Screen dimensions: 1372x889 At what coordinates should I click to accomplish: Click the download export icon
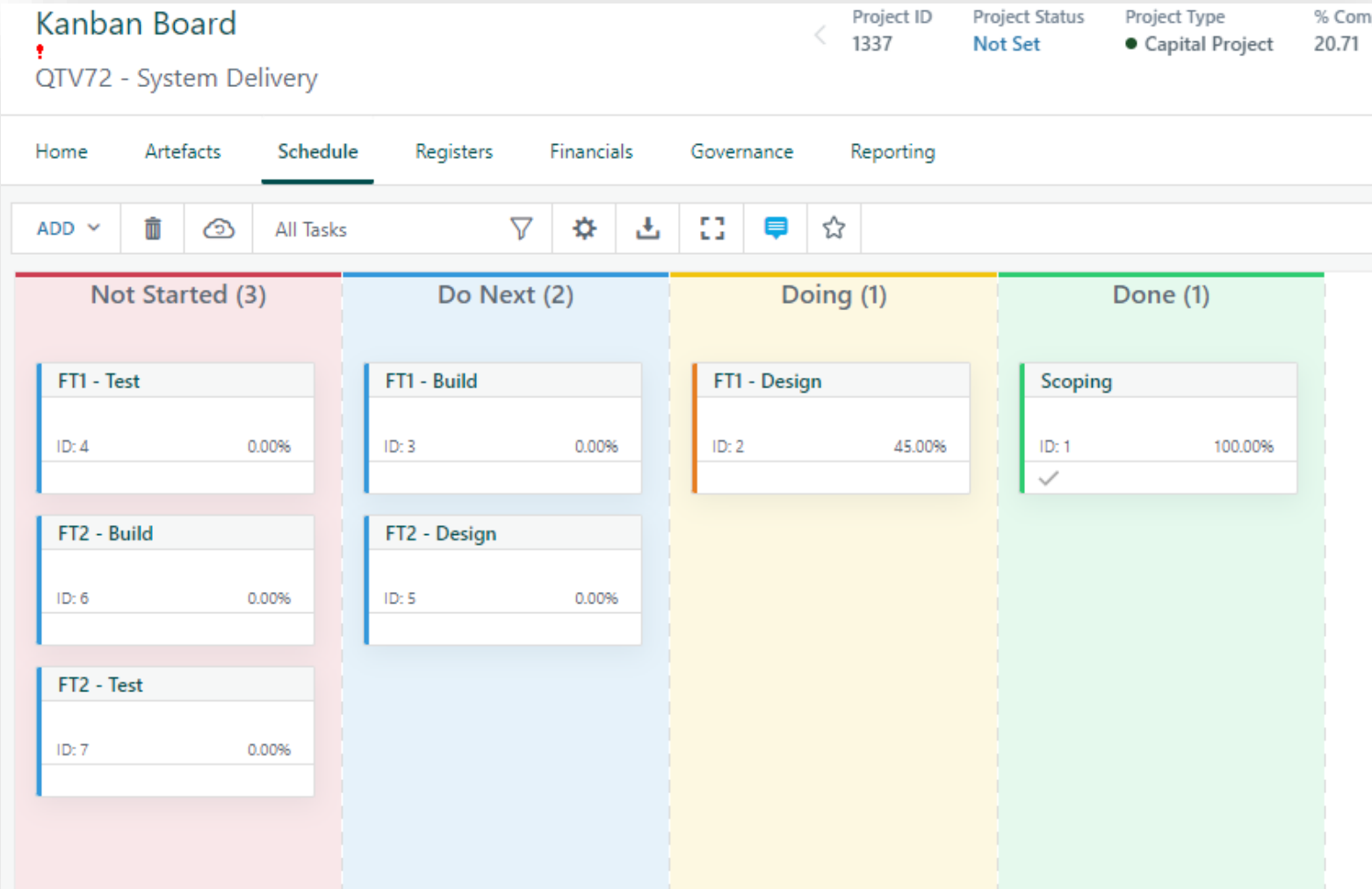648,228
